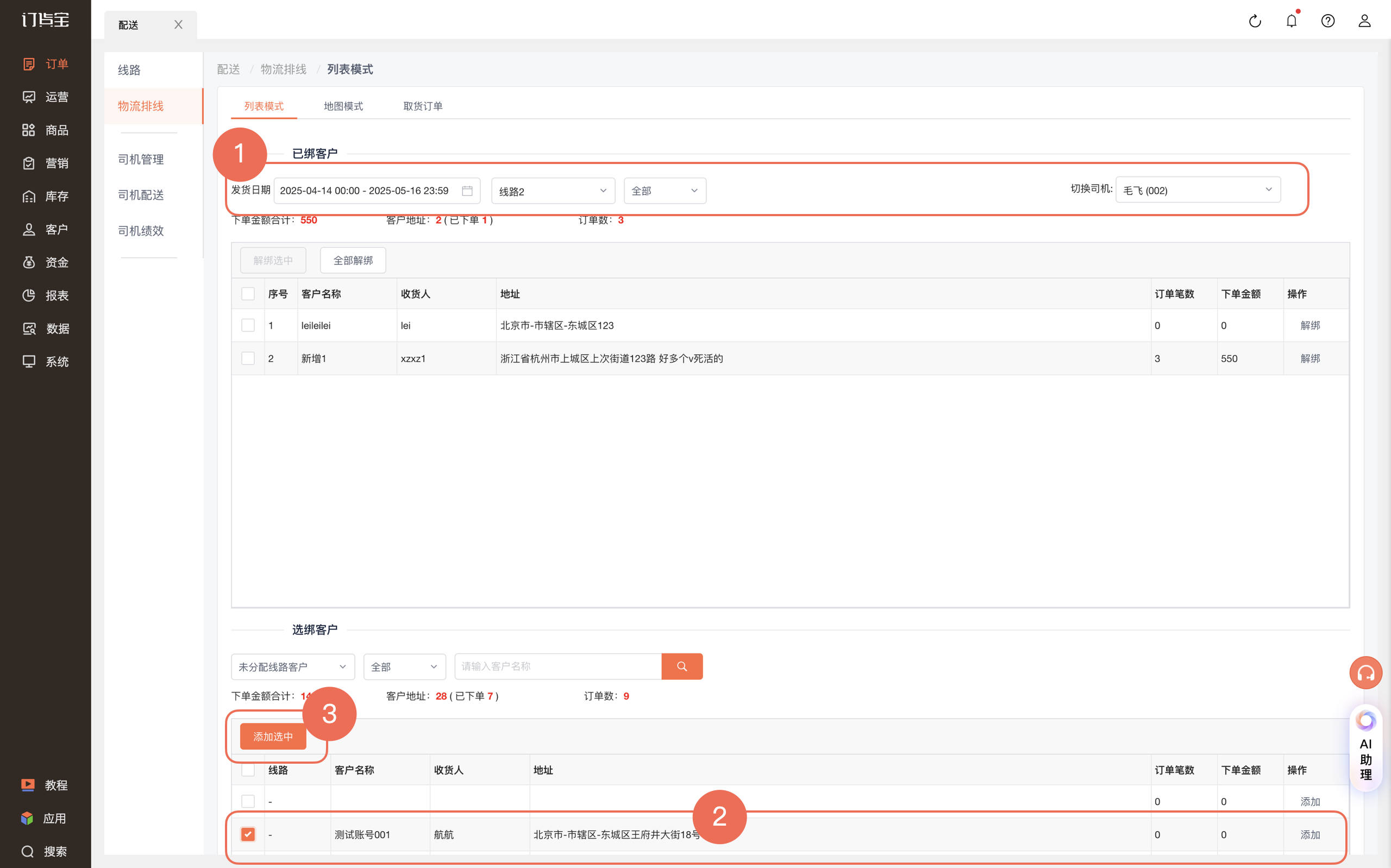The image size is (1391, 868).
Task: Expand the 未分配线路客户 dropdown
Action: coord(293,667)
